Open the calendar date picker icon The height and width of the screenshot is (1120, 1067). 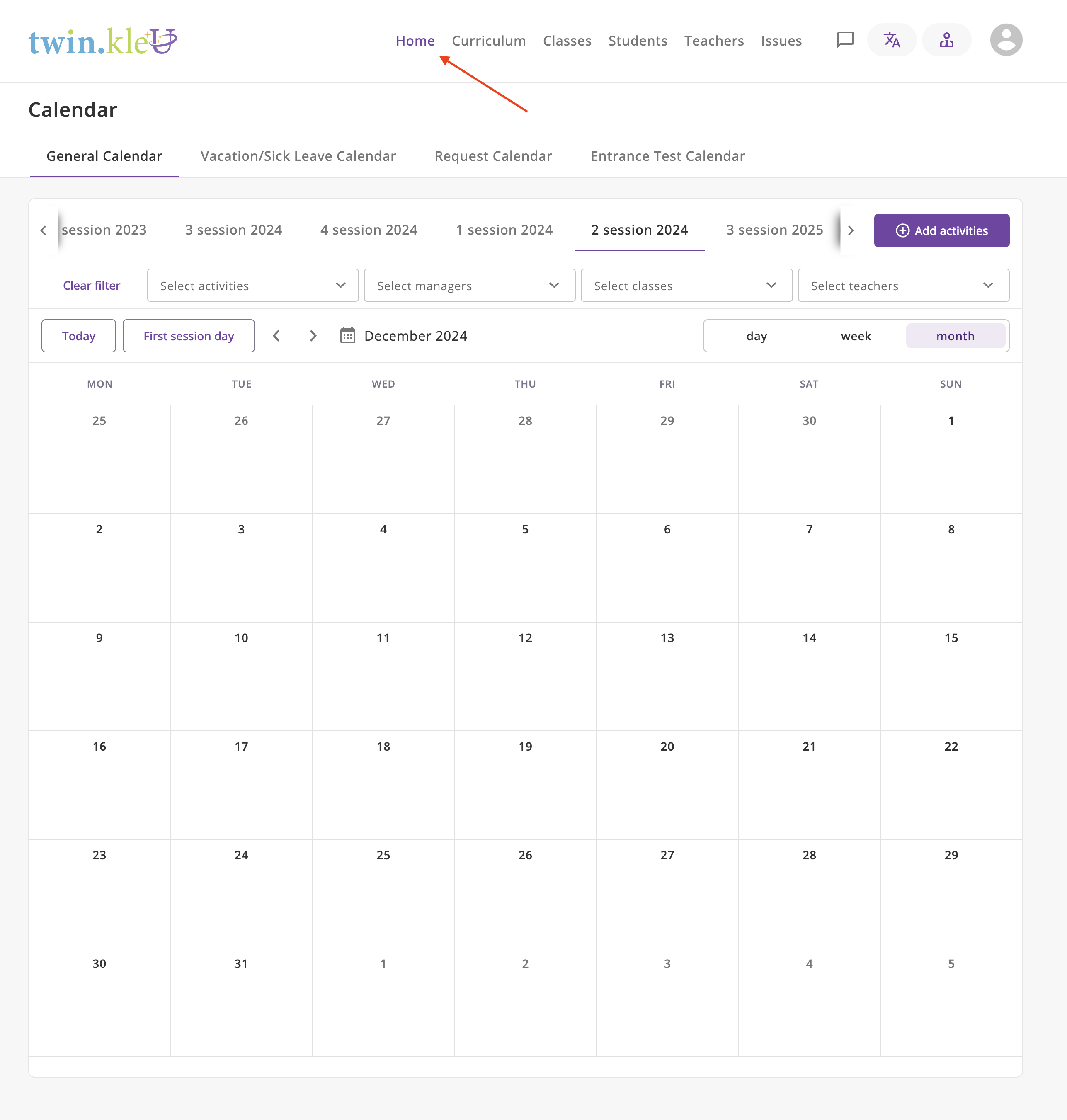[347, 336]
